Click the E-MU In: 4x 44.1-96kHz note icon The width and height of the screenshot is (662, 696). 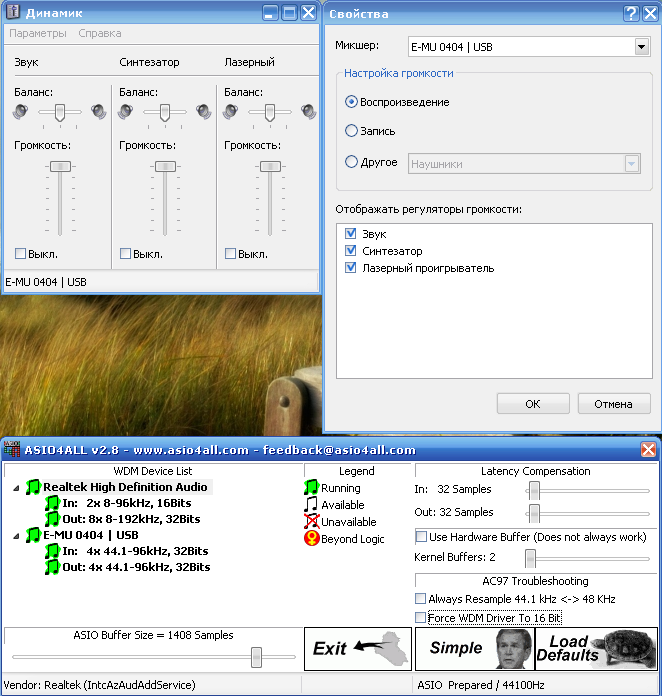52,551
